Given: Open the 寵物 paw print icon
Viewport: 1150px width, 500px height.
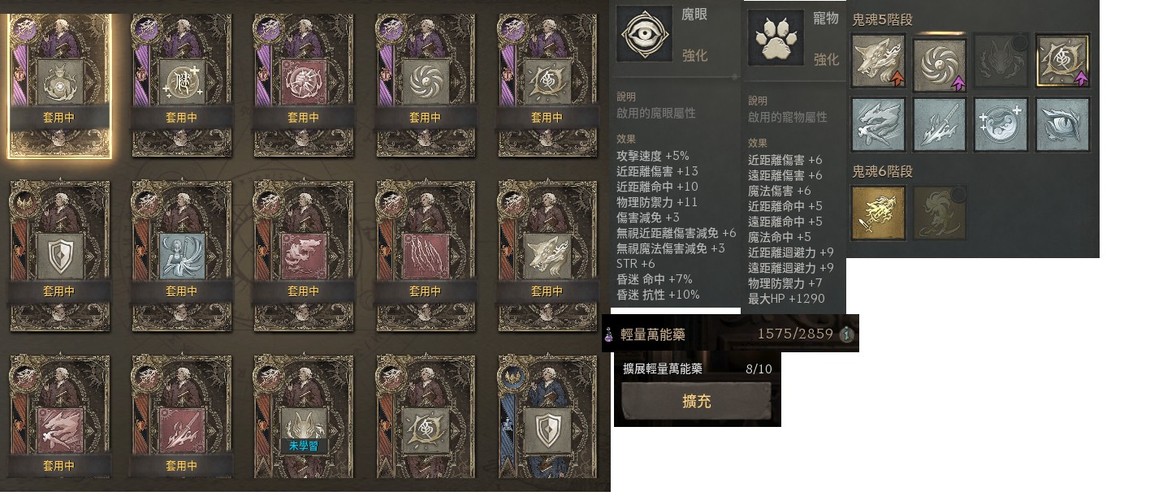Looking at the screenshot, I should (775, 37).
